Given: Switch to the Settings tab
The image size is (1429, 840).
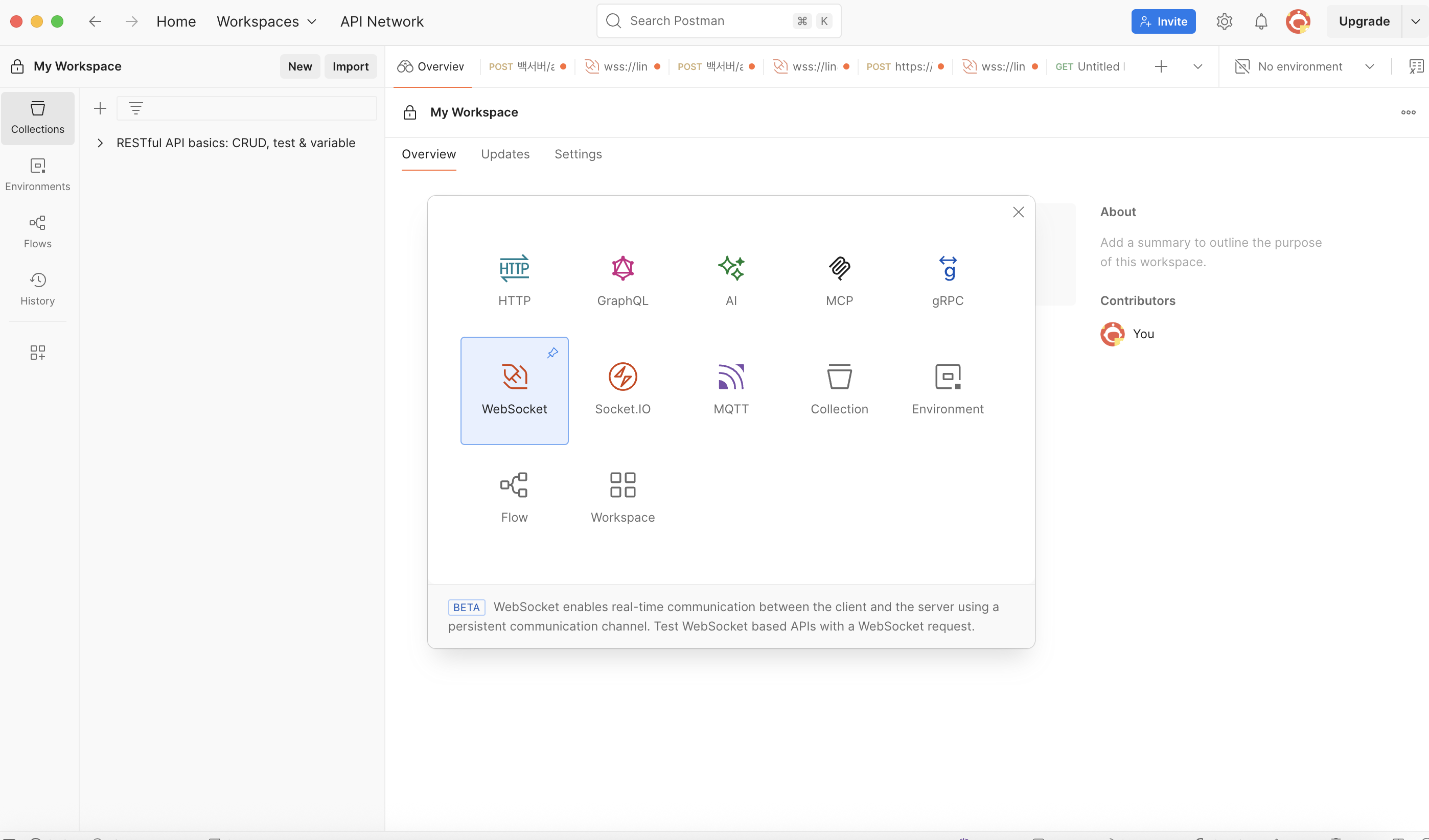Looking at the screenshot, I should 578,154.
